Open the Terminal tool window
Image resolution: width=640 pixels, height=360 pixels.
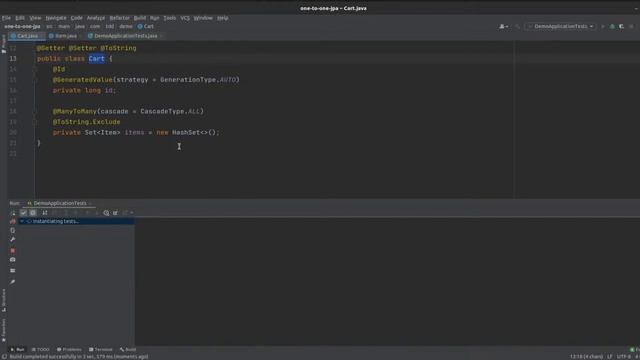100,350
